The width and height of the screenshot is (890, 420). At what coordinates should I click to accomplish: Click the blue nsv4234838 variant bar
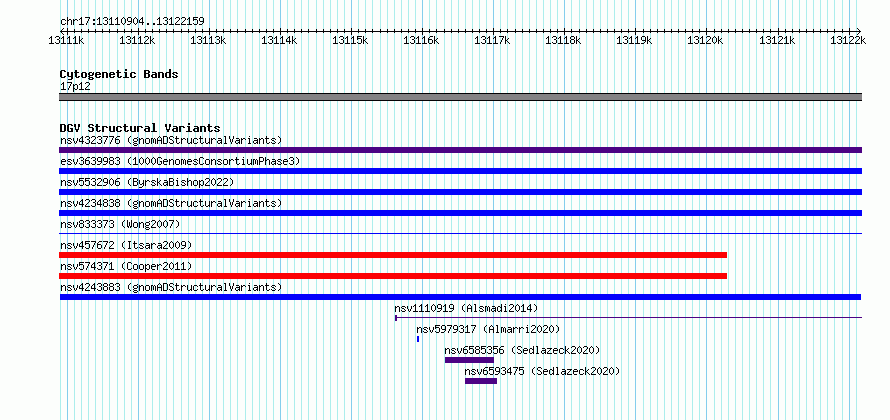(460, 213)
